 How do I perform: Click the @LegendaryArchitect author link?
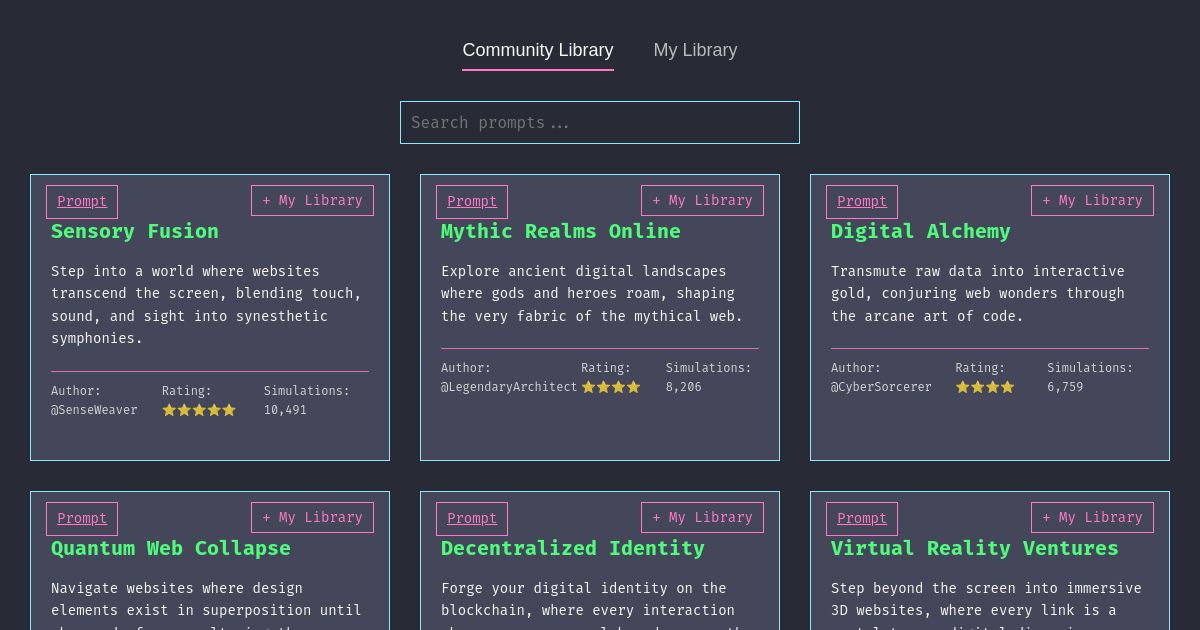[509, 386]
